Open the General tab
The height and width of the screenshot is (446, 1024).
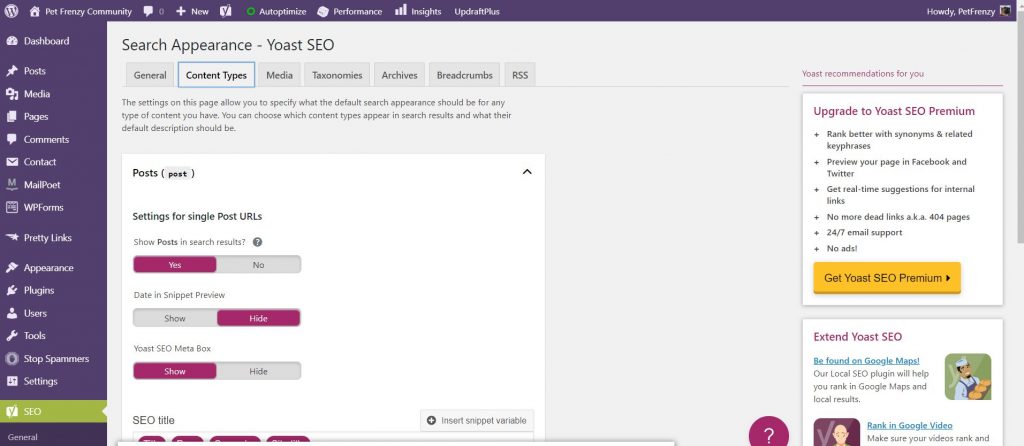(x=150, y=74)
